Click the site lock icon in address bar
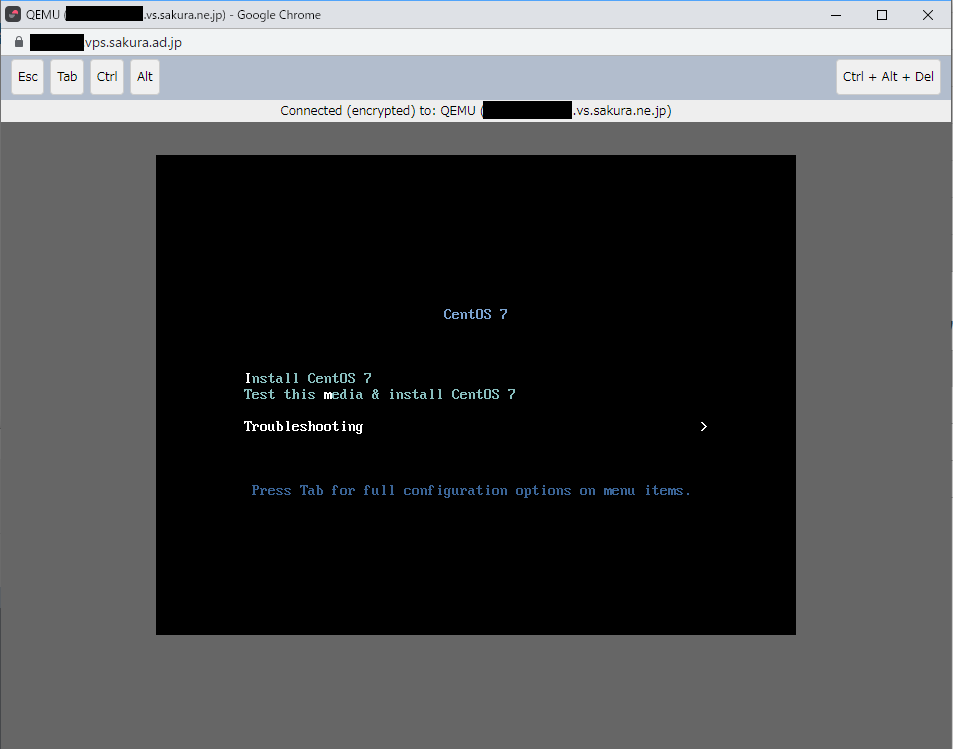The height and width of the screenshot is (749, 953). (19, 42)
